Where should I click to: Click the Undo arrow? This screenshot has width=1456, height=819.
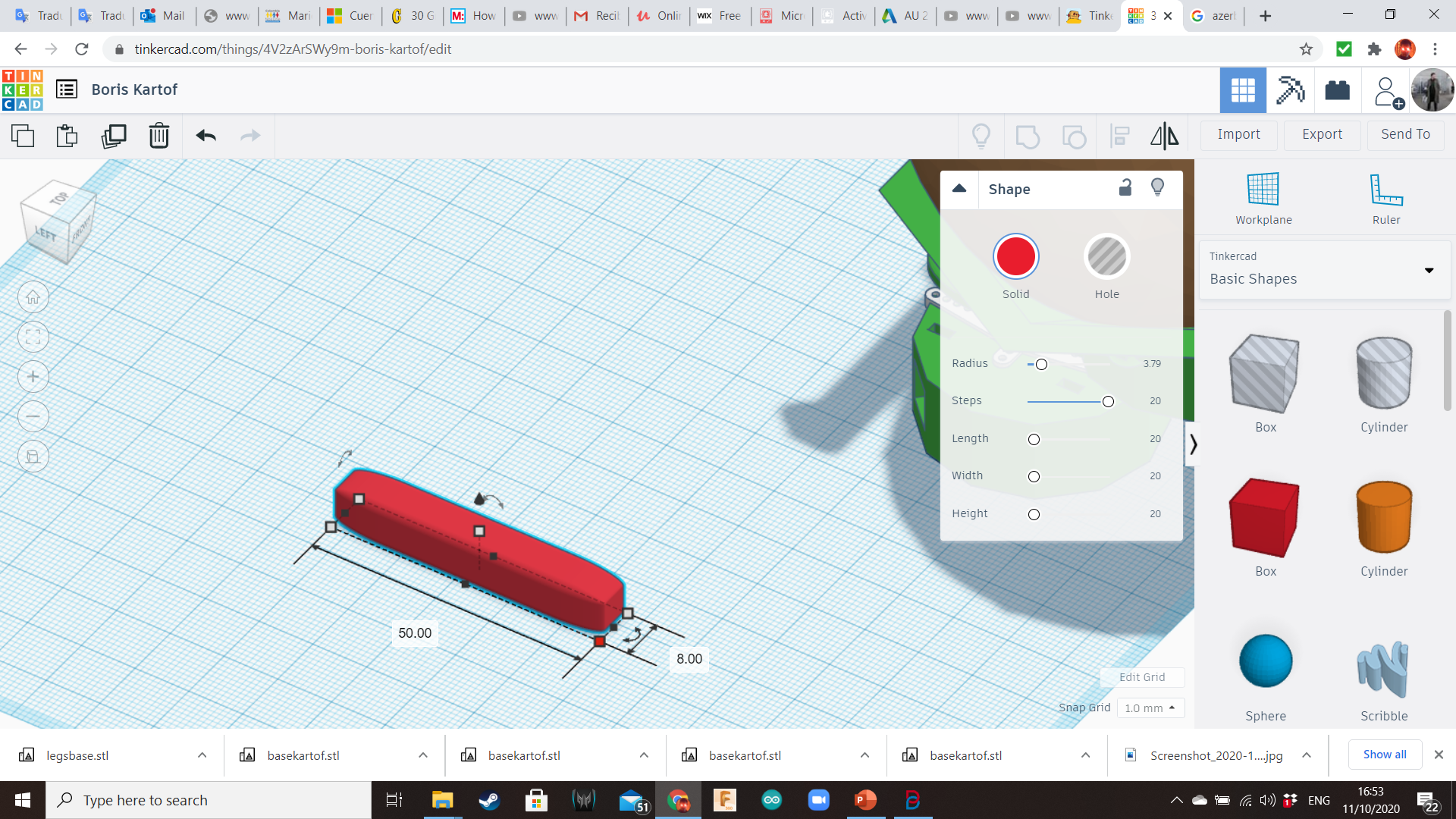click(x=206, y=136)
